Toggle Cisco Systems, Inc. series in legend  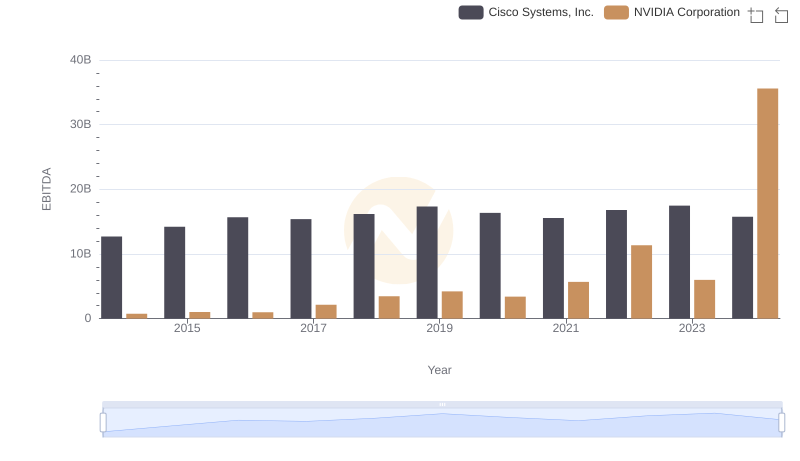(x=526, y=12)
